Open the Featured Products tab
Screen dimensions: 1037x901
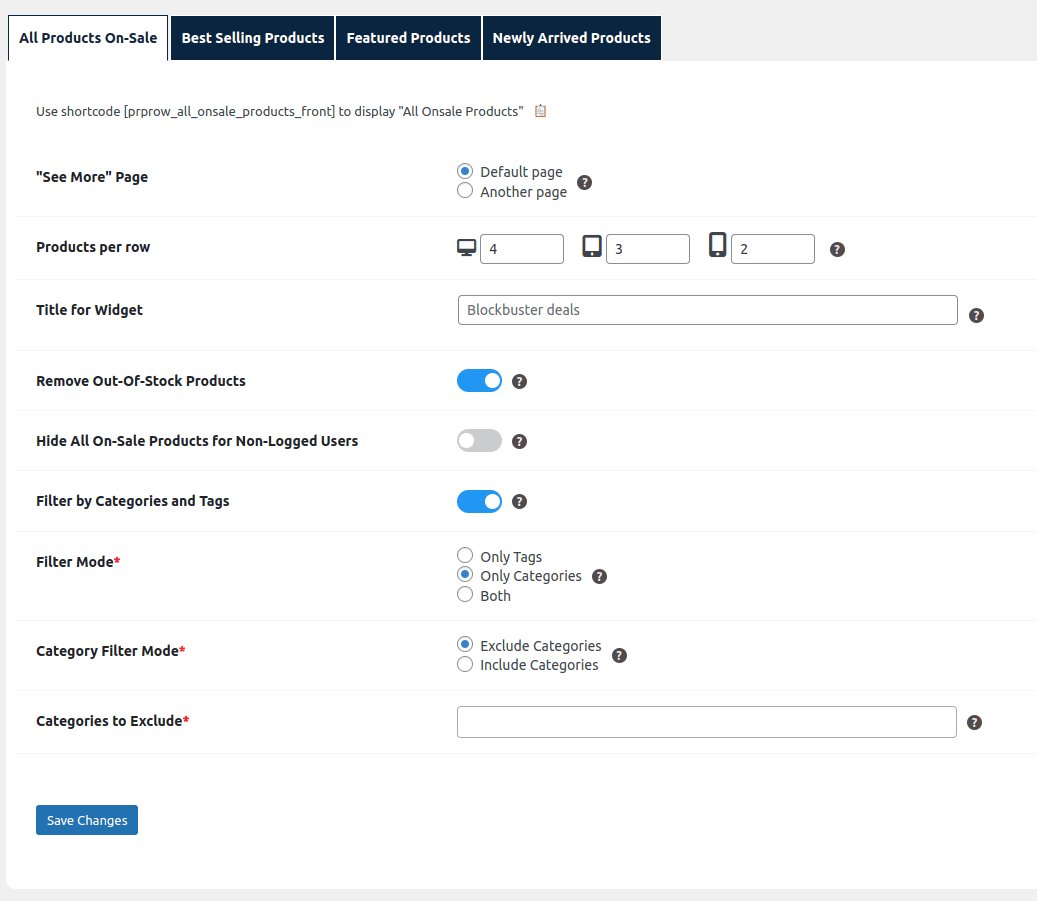(408, 37)
